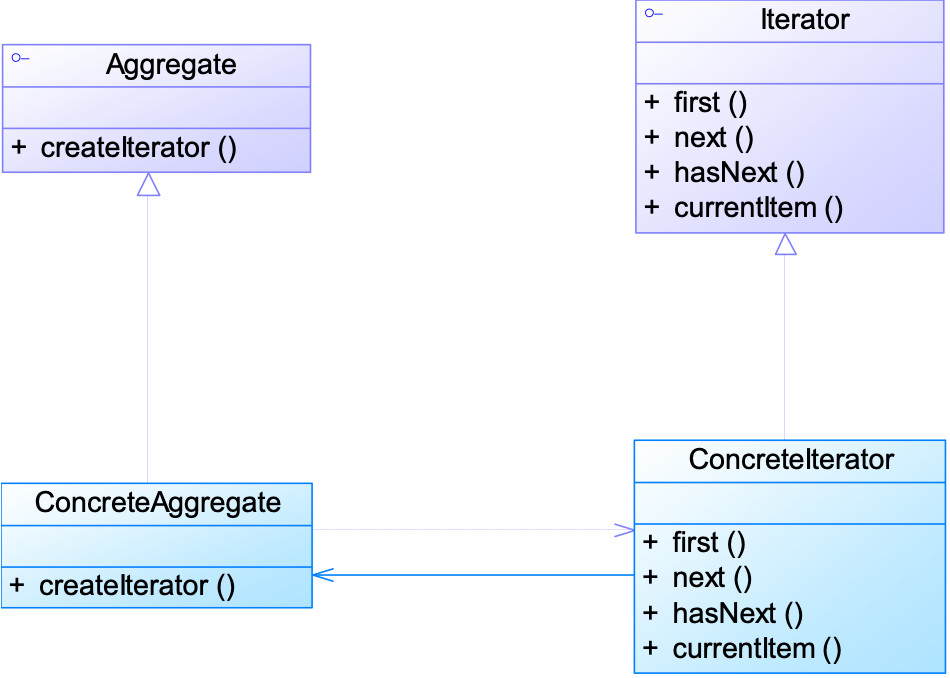Select createIterator () in ConcreteAggregate
This screenshot has width=950, height=678.
(137, 586)
